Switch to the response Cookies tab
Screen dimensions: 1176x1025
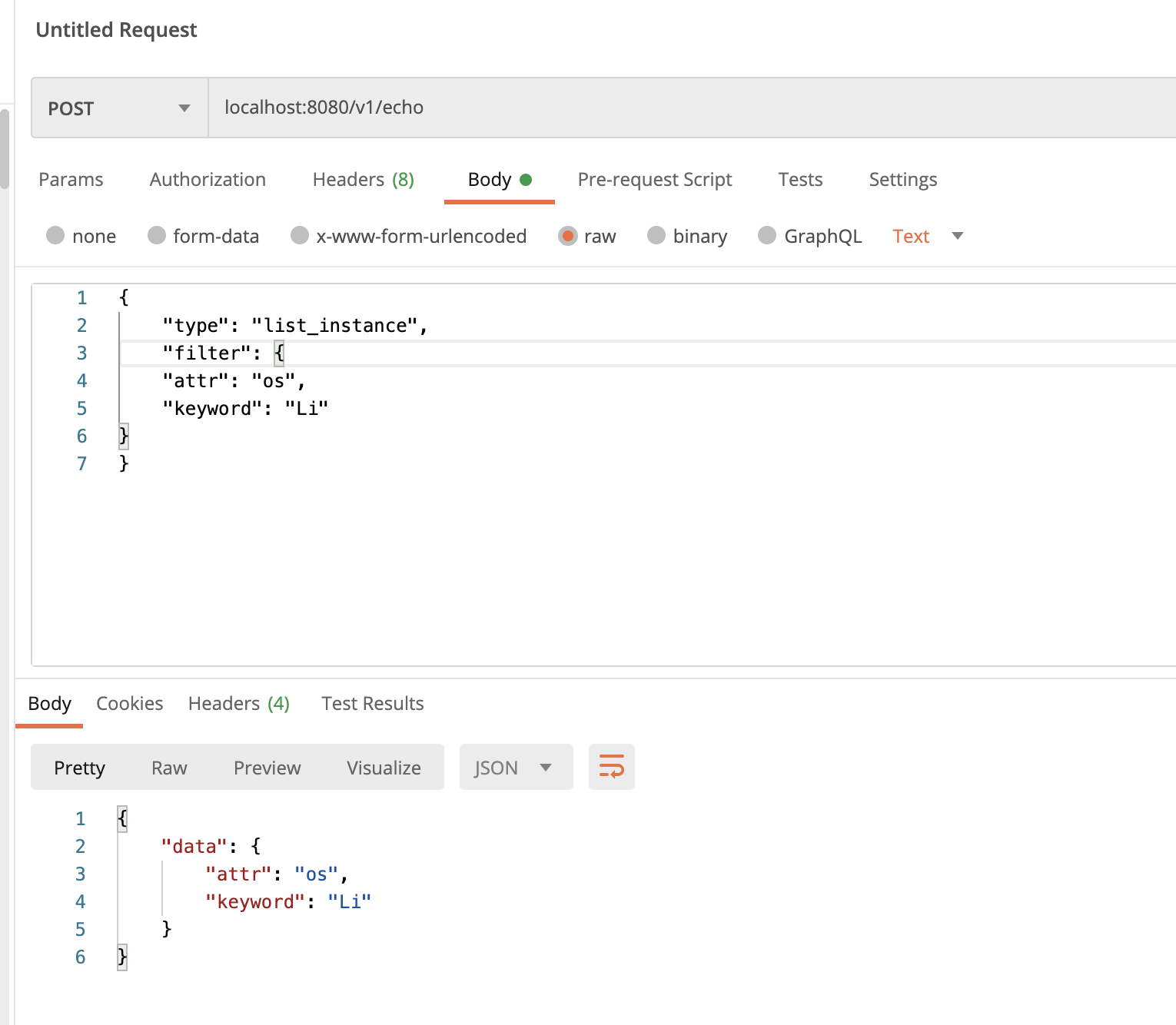129,703
